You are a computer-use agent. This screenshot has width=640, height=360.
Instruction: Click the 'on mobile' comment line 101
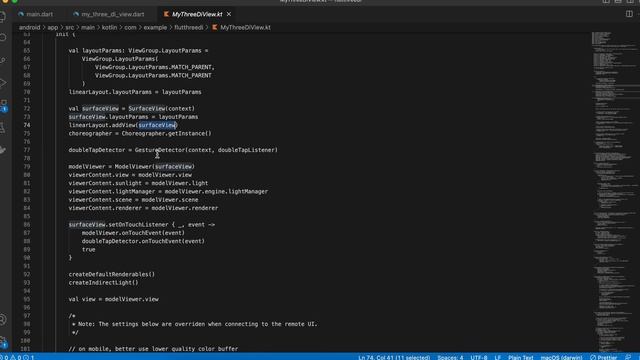153,349
